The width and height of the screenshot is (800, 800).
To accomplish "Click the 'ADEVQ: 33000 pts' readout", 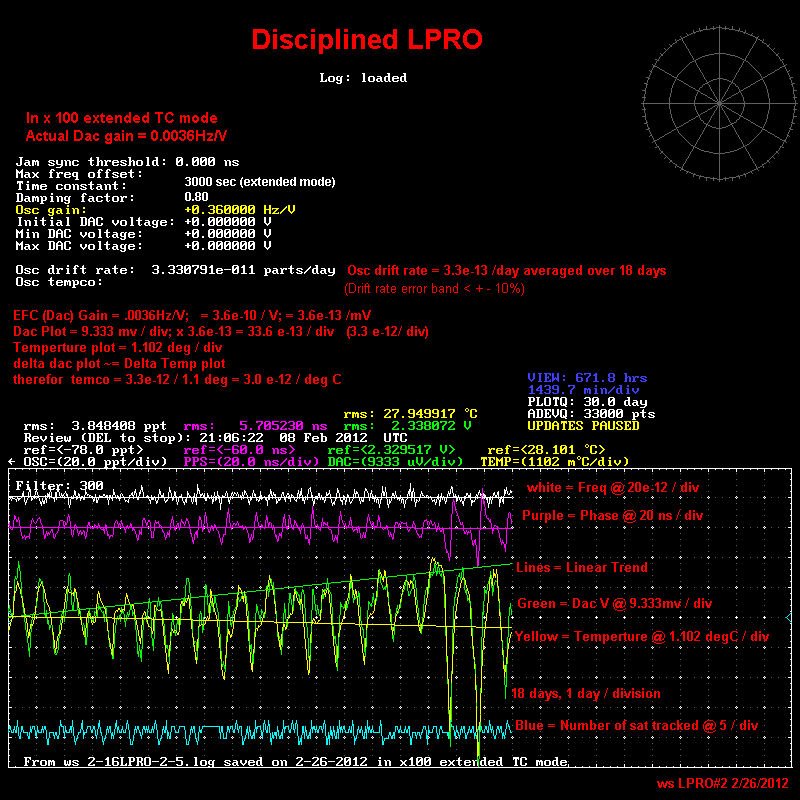I will click(x=591, y=414).
